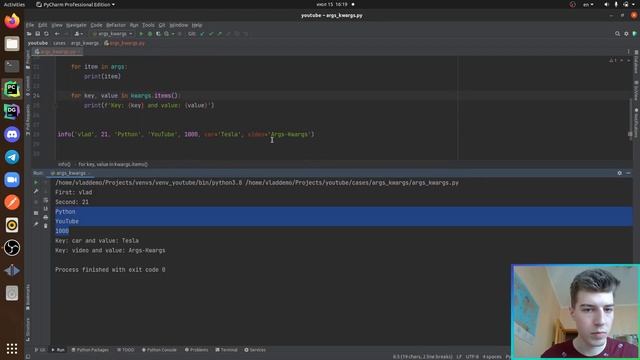The height and width of the screenshot is (360, 640).
Task: Click the args_kwargs folder breadcrumb
Action: (x=85, y=43)
